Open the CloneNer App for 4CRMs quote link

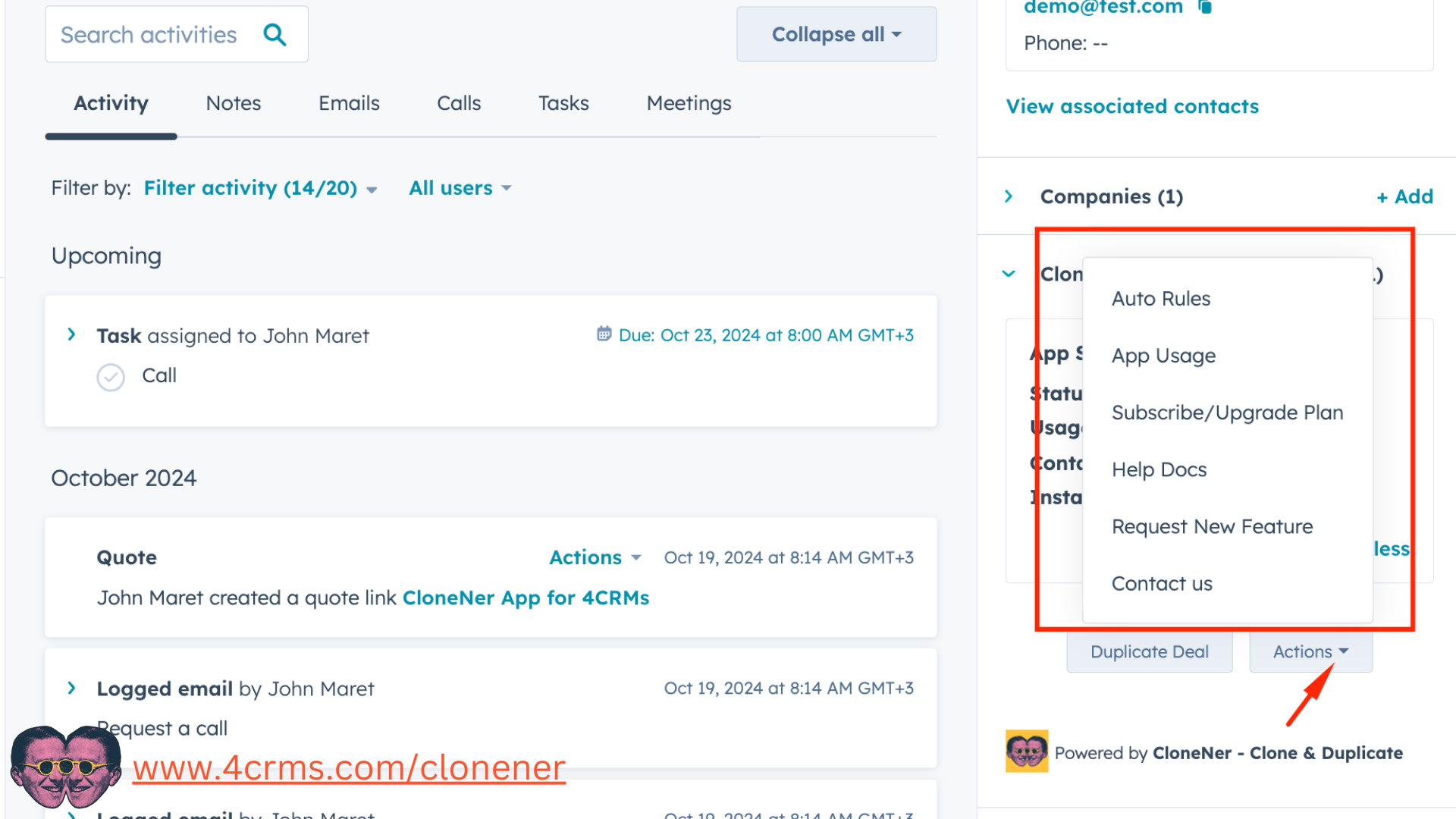pos(526,598)
